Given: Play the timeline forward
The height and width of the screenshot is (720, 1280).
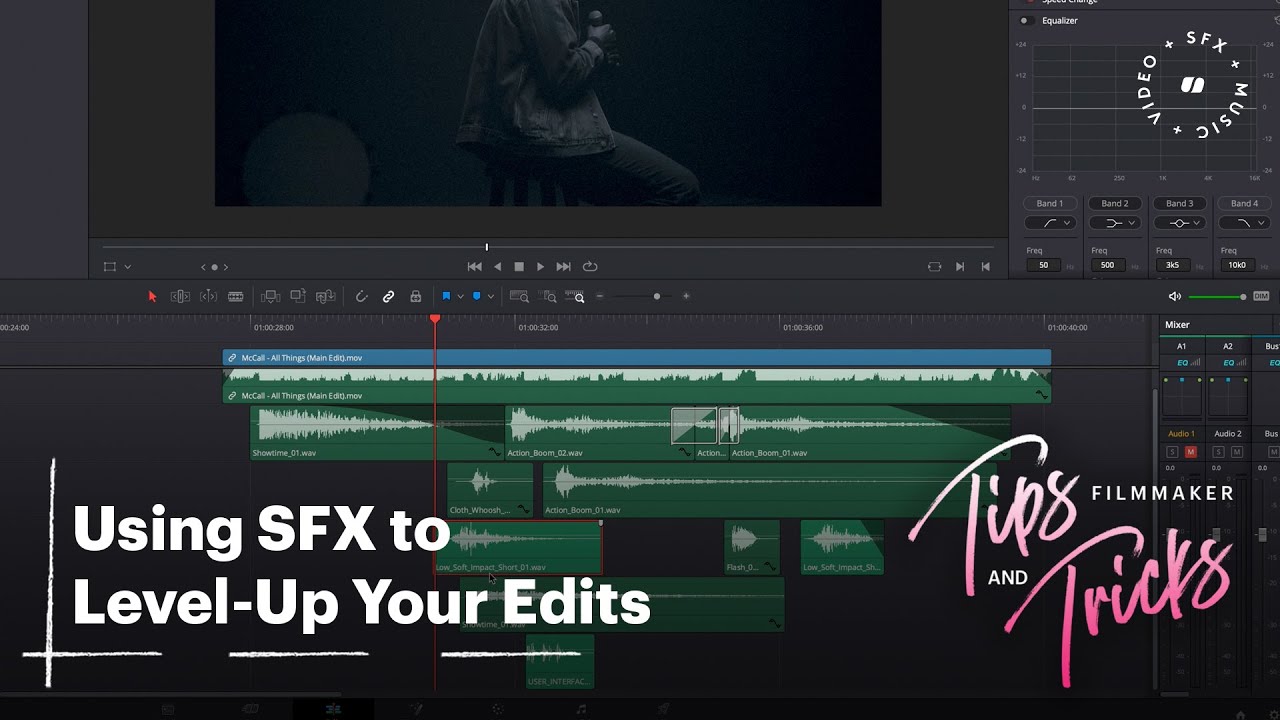Looking at the screenshot, I should click(541, 267).
